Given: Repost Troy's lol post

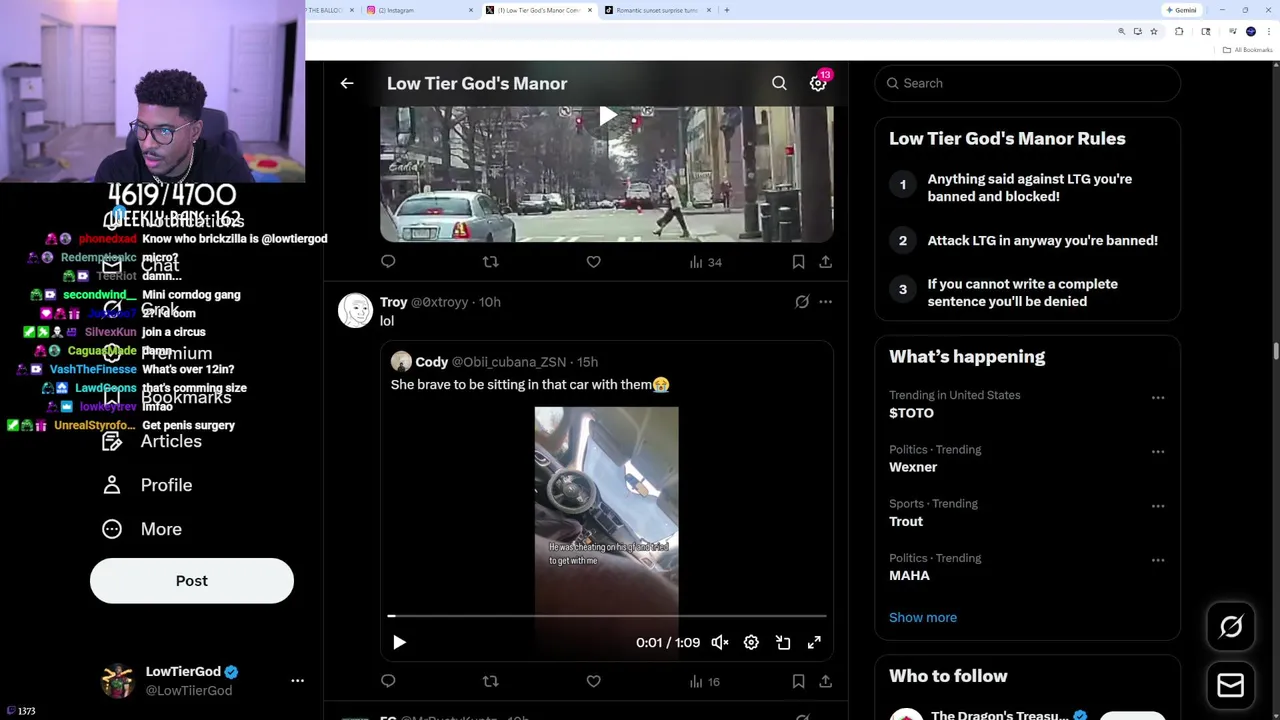Looking at the screenshot, I should click(x=490, y=682).
